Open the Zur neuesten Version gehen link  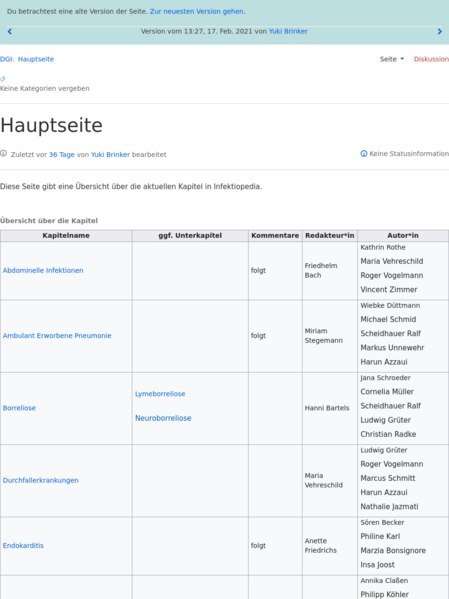click(x=197, y=11)
